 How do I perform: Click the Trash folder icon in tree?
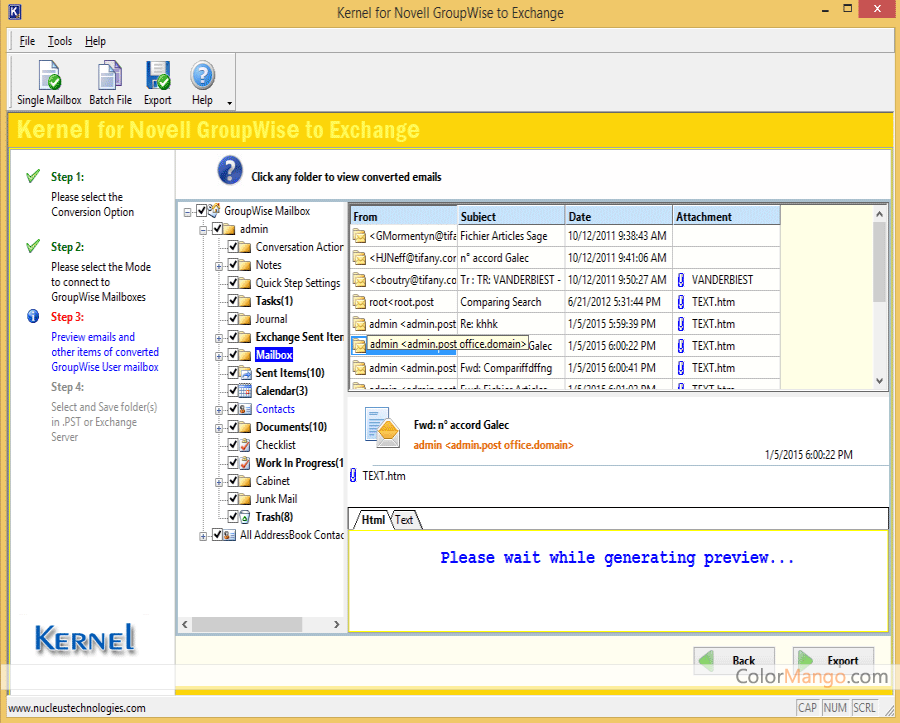pyautogui.click(x=244, y=517)
